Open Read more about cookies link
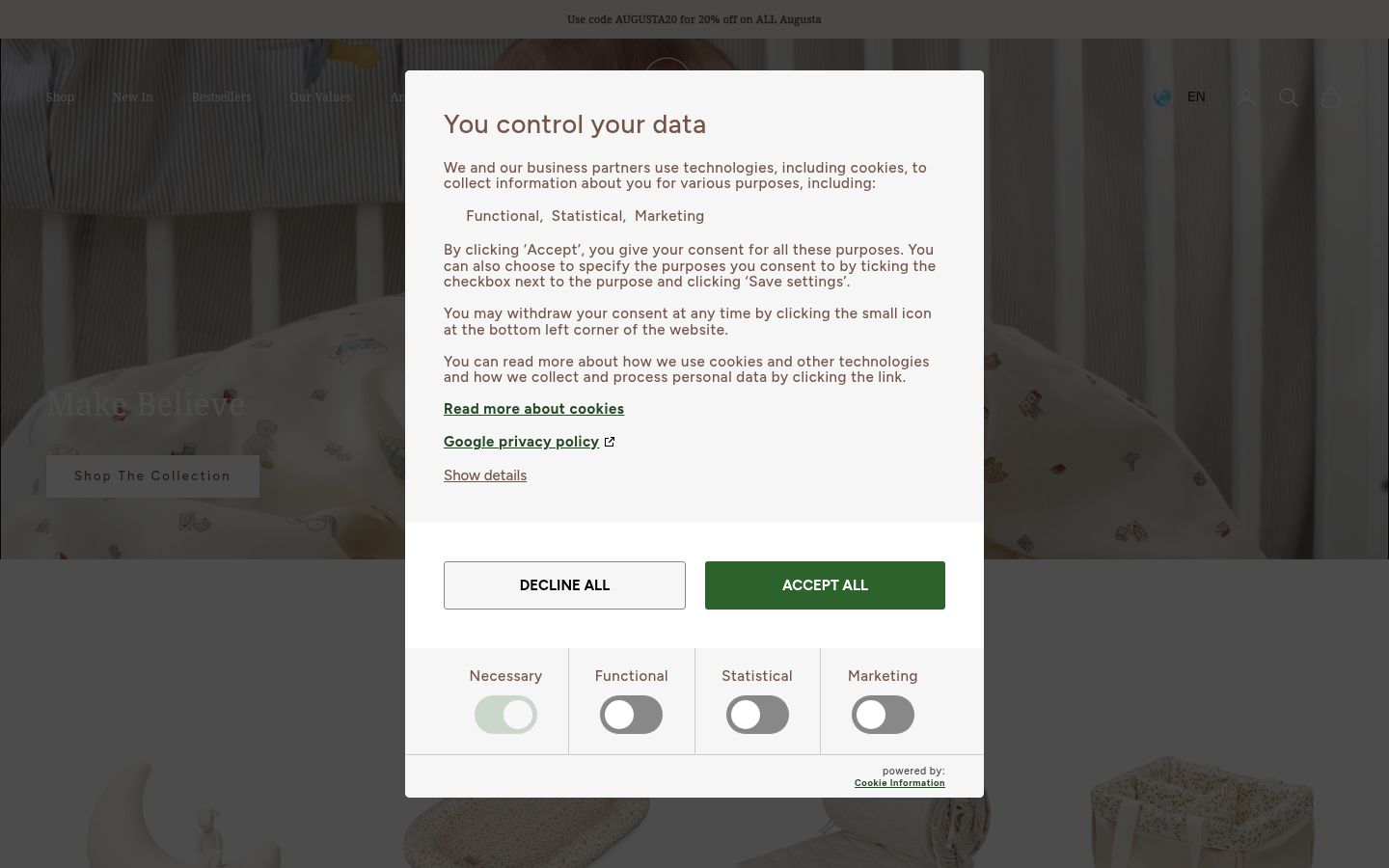The image size is (1389, 868). click(533, 409)
